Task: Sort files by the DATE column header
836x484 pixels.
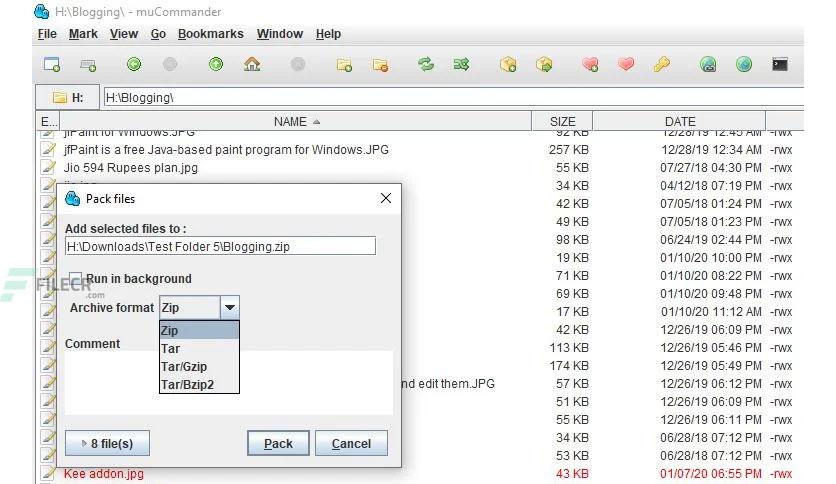Action: click(x=679, y=122)
